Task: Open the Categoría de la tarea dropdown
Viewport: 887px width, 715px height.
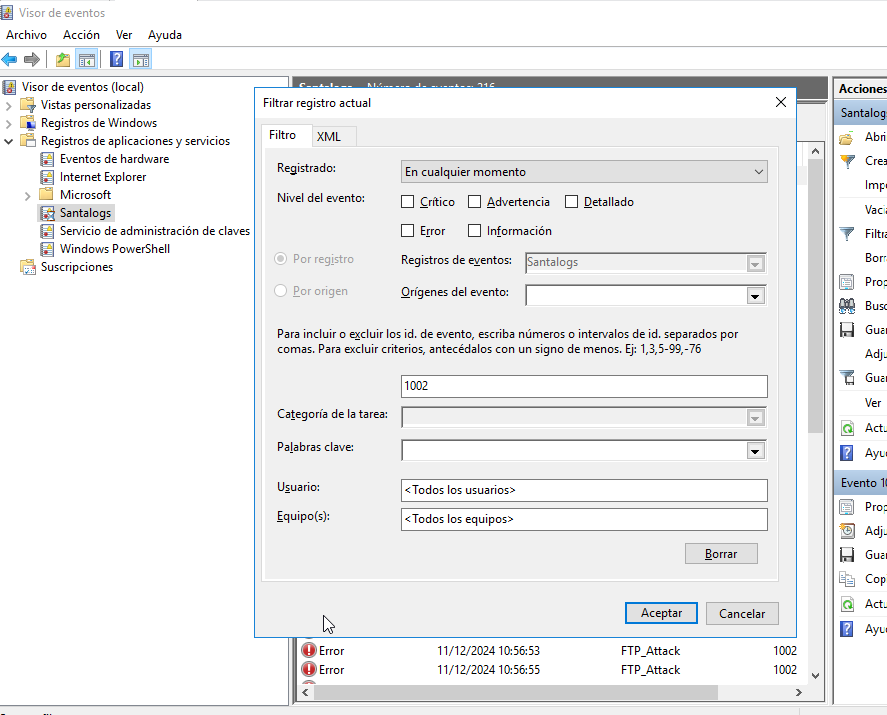Action: coord(755,418)
